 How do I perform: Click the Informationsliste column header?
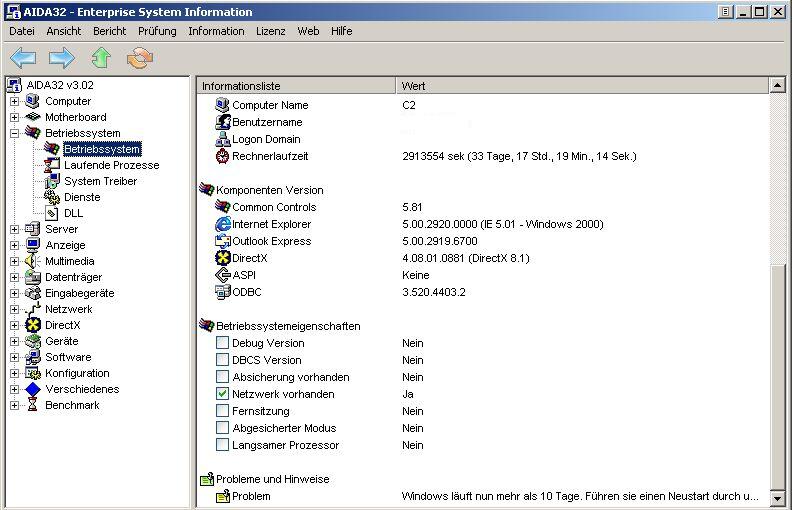coord(296,86)
